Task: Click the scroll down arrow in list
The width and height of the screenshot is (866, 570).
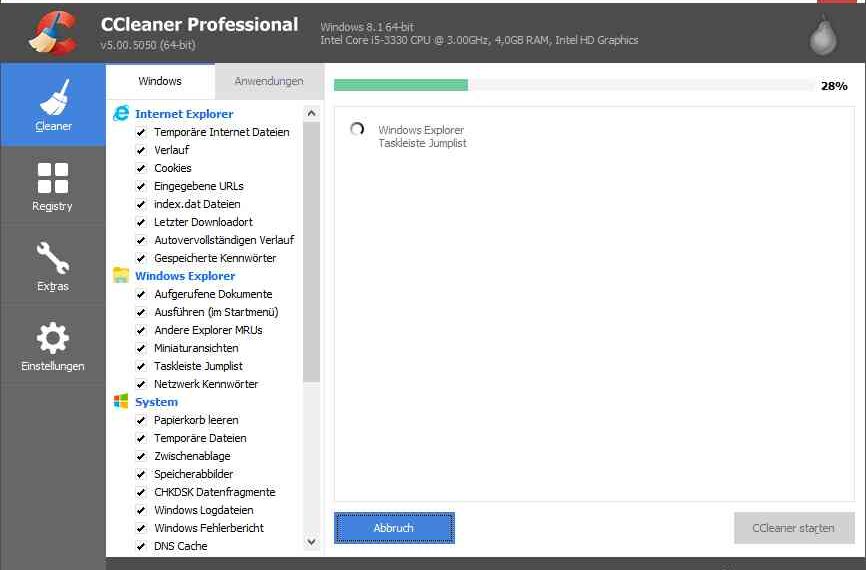Action: point(311,541)
